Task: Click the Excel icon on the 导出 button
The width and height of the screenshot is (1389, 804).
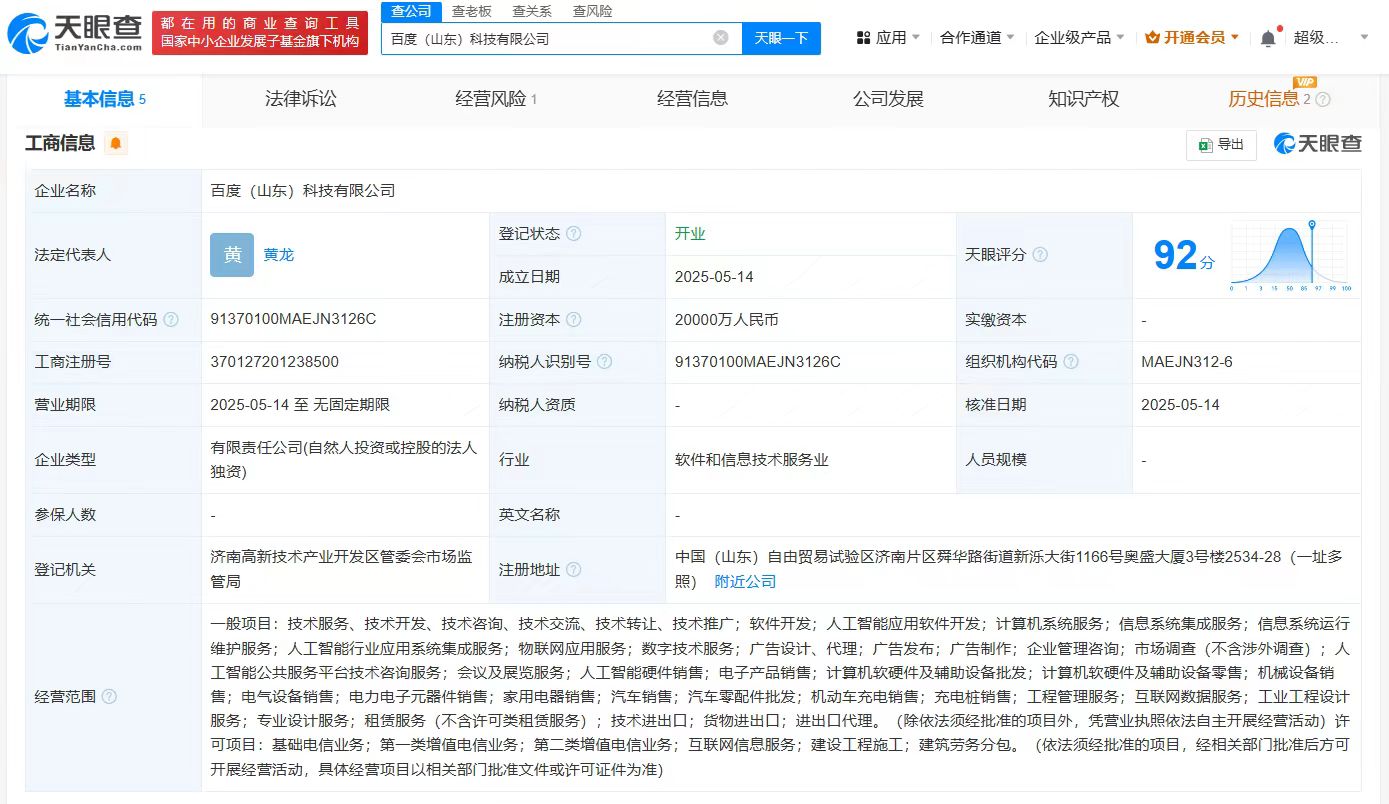Action: [1206, 145]
